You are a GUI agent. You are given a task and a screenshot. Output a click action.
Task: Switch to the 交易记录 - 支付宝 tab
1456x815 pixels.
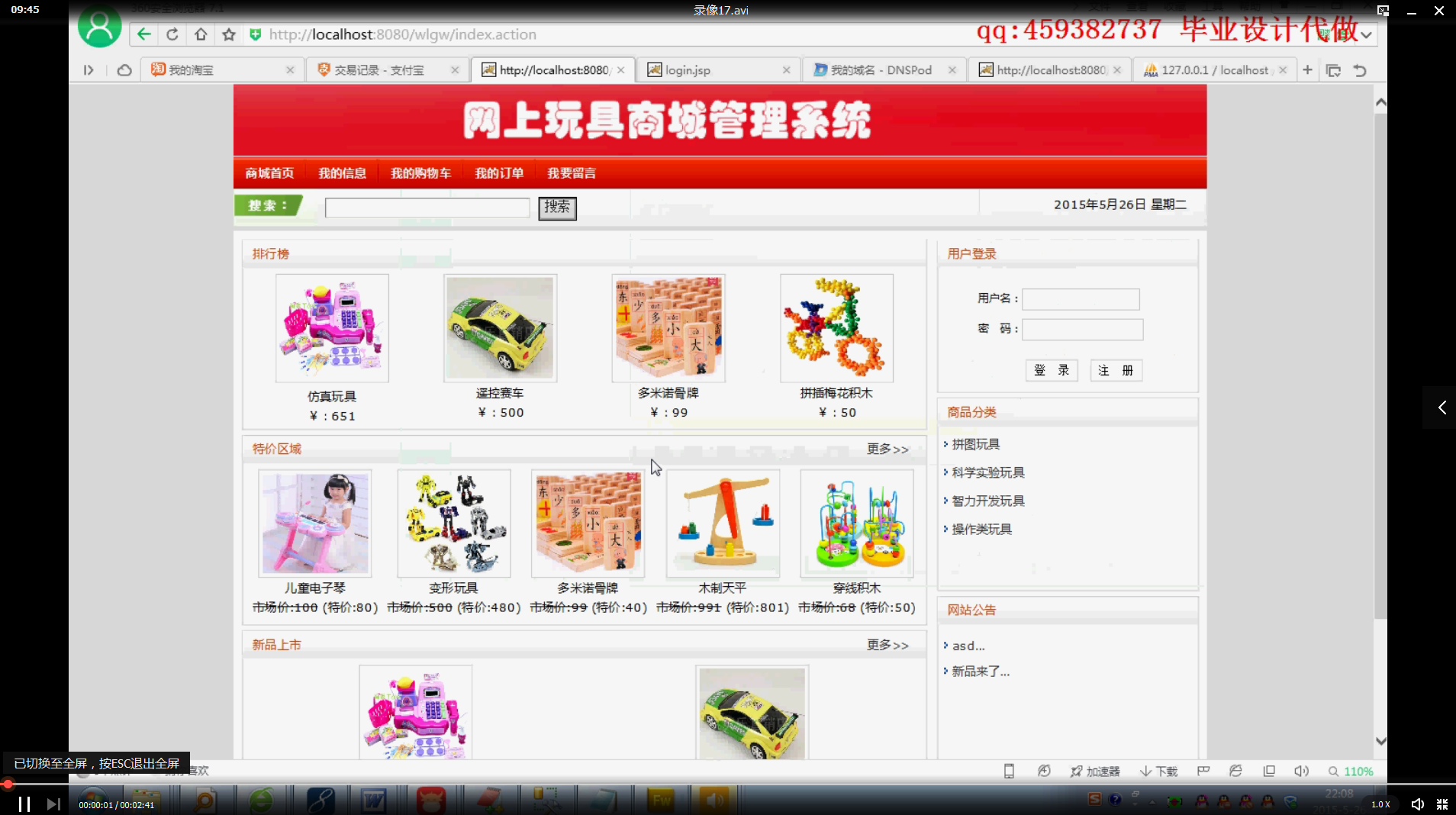(388, 70)
